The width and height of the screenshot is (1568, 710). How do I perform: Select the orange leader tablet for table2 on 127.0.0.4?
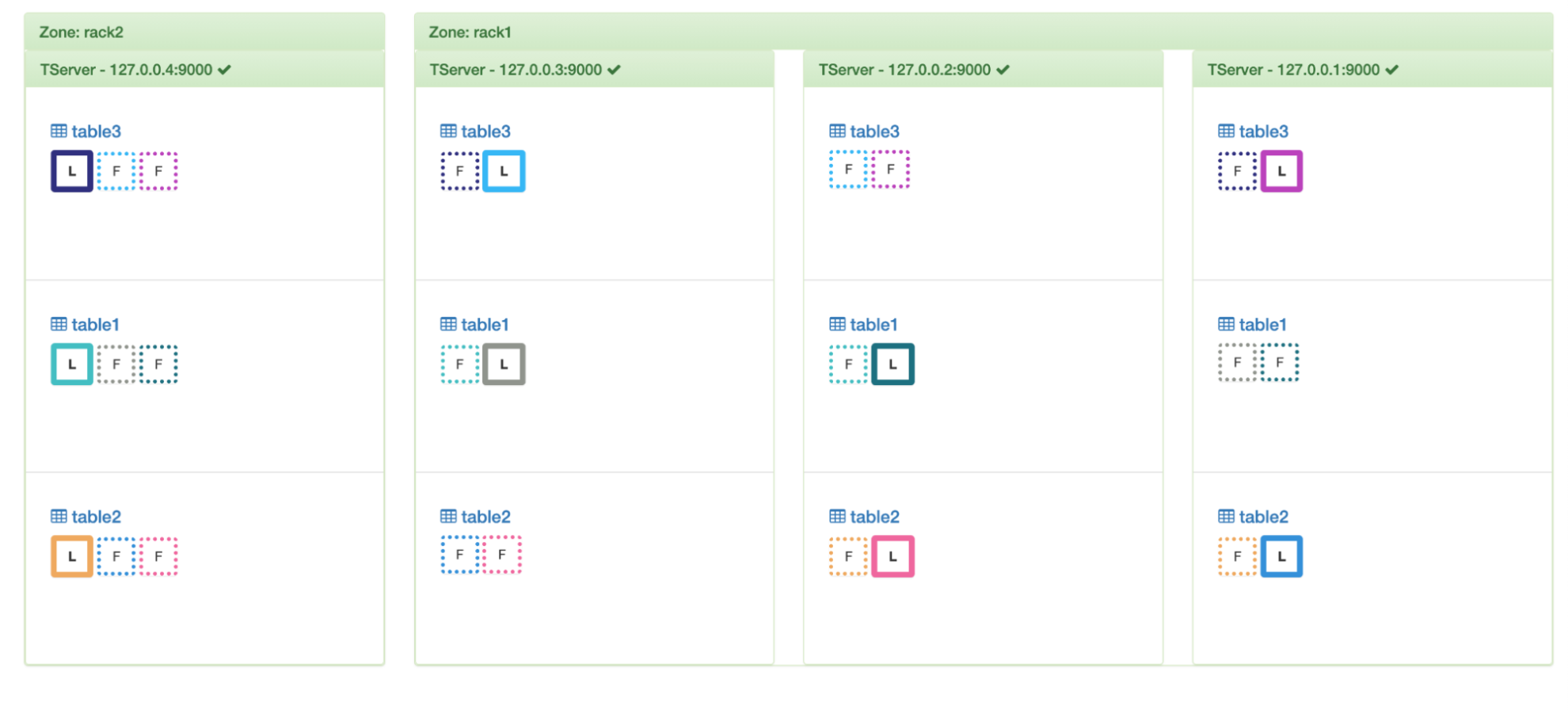coord(70,555)
